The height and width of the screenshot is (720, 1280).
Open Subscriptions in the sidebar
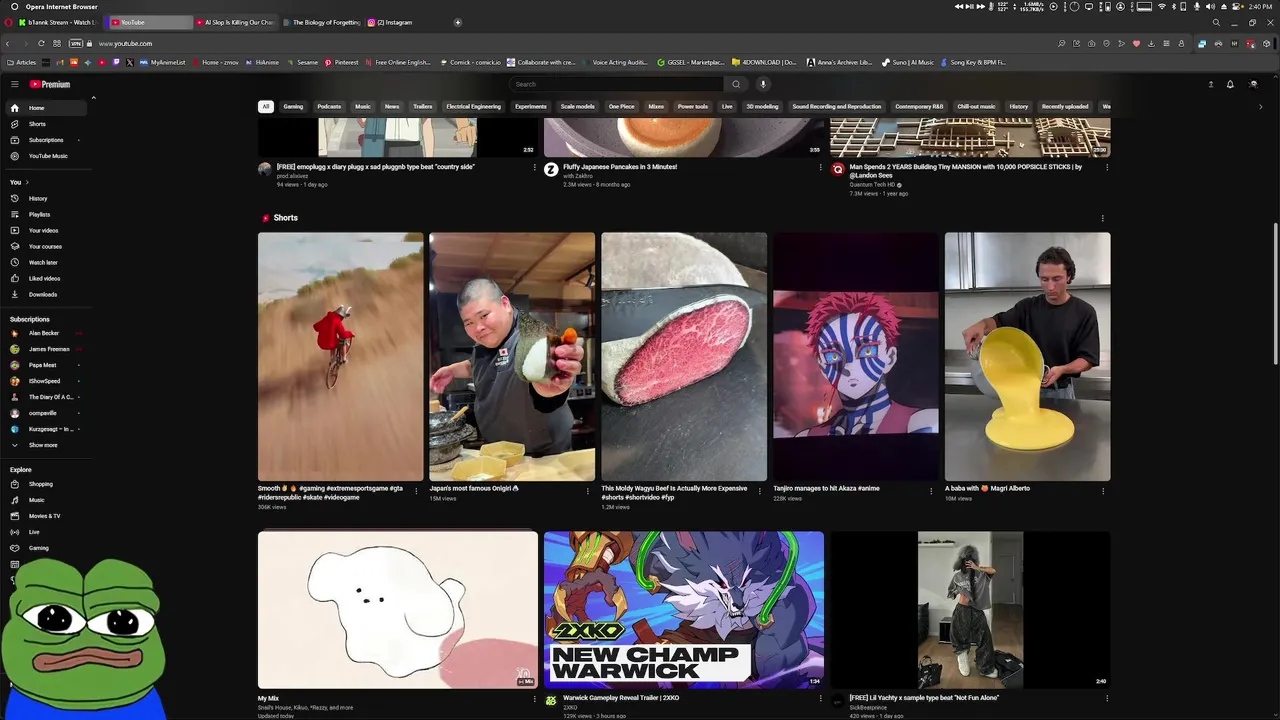[x=46, y=140]
